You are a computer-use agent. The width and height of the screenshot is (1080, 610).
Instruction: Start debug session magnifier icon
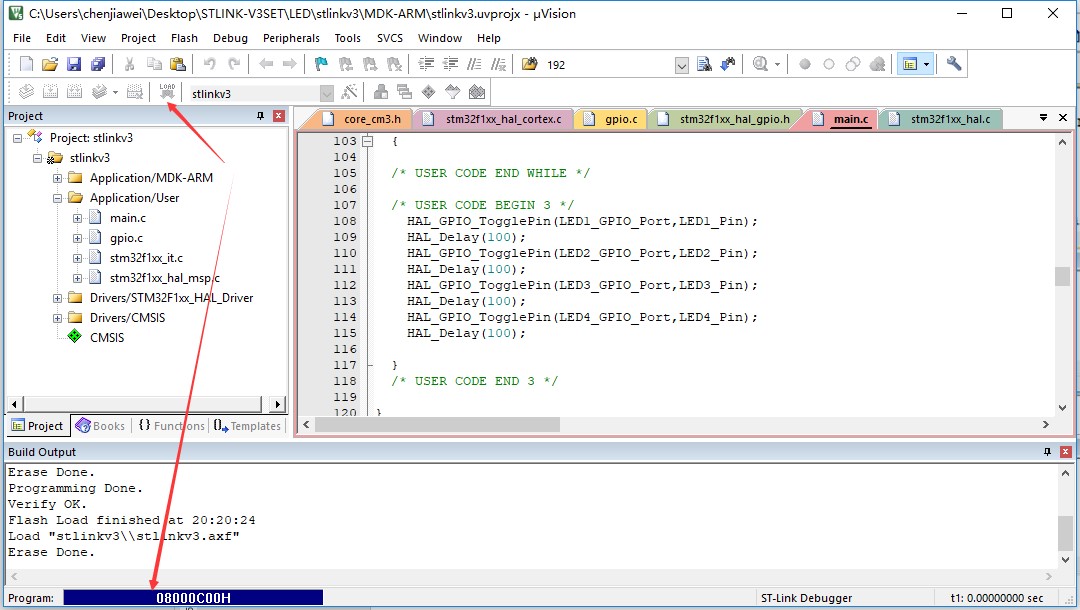pyautogui.click(x=760, y=64)
